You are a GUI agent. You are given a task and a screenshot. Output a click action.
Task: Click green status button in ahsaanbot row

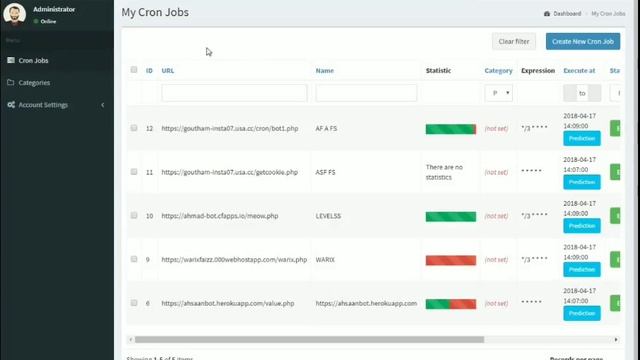[x=615, y=303]
